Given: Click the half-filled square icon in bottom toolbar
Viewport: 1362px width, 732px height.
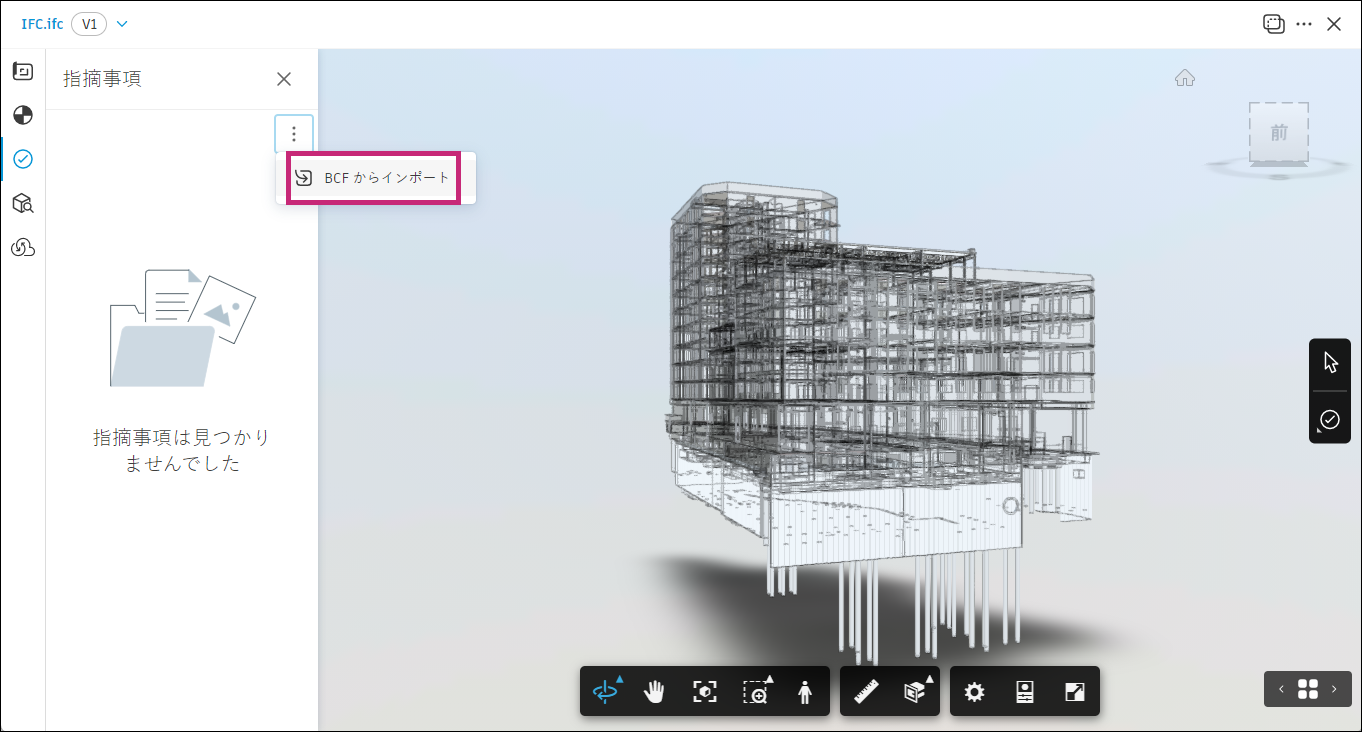Looking at the screenshot, I should [1075, 691].
